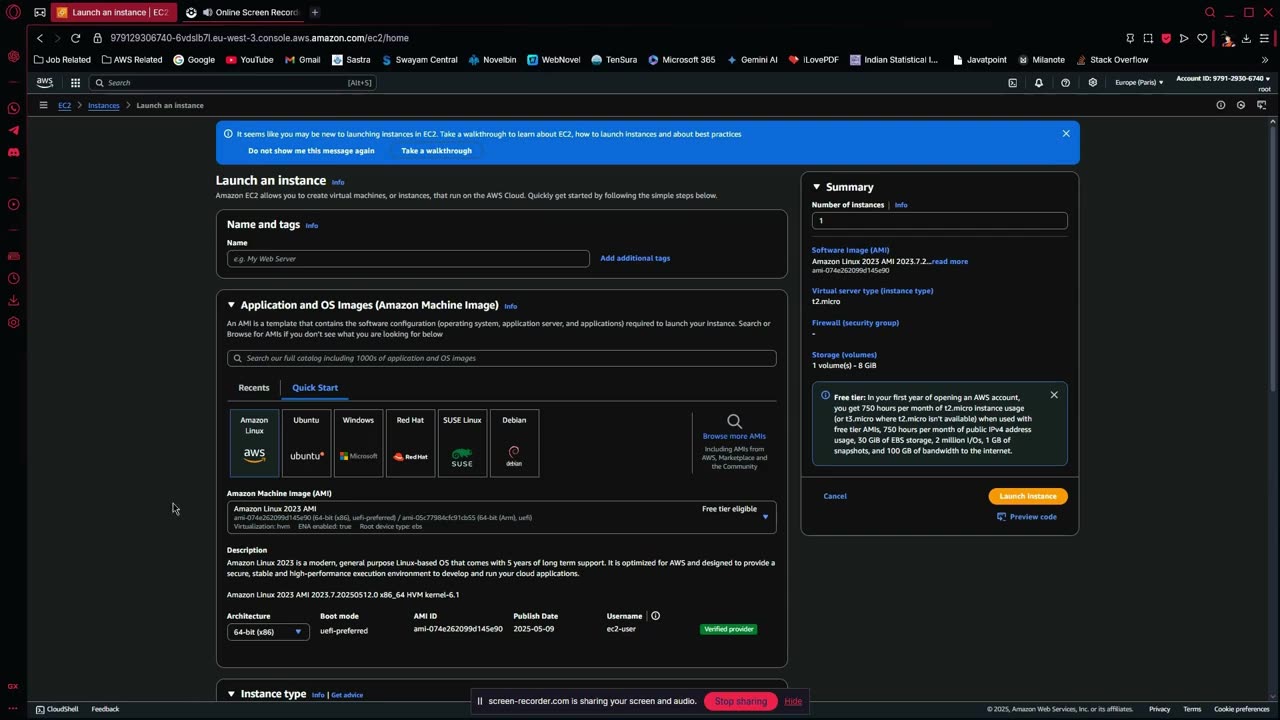
Task: Select the Ubuntu AMI tile
Action: (306, 442)
